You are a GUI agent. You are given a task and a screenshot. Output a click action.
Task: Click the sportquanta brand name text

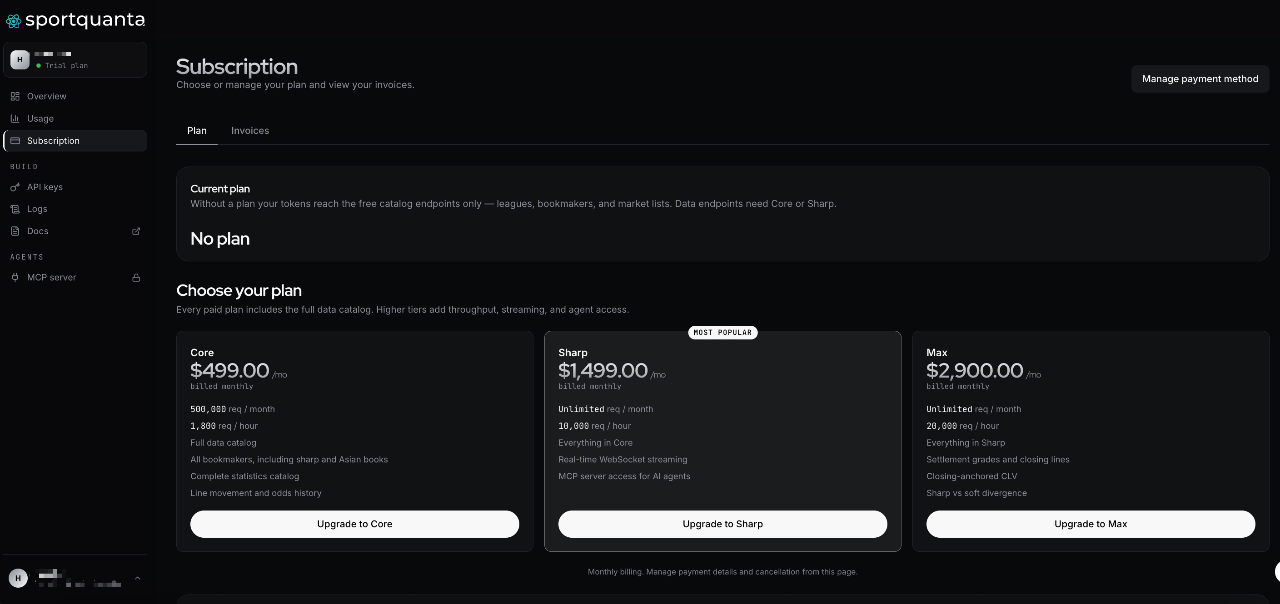point(85,19)
